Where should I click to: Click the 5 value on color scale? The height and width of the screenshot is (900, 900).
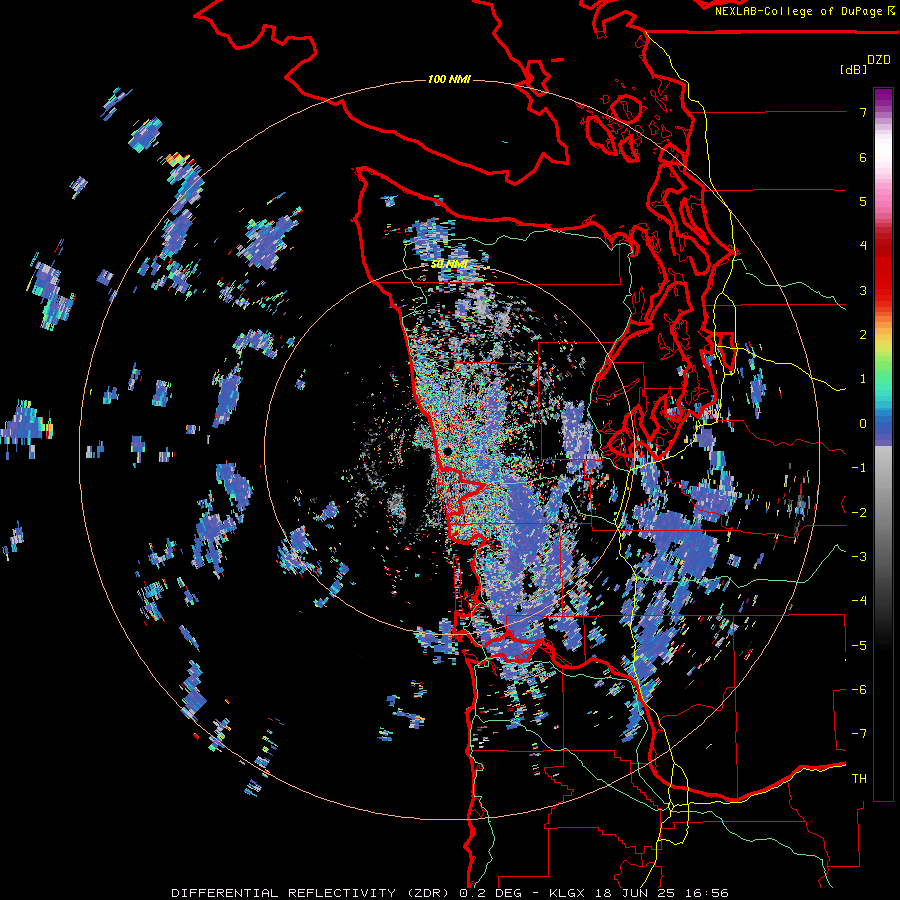[x=863, y=201]
